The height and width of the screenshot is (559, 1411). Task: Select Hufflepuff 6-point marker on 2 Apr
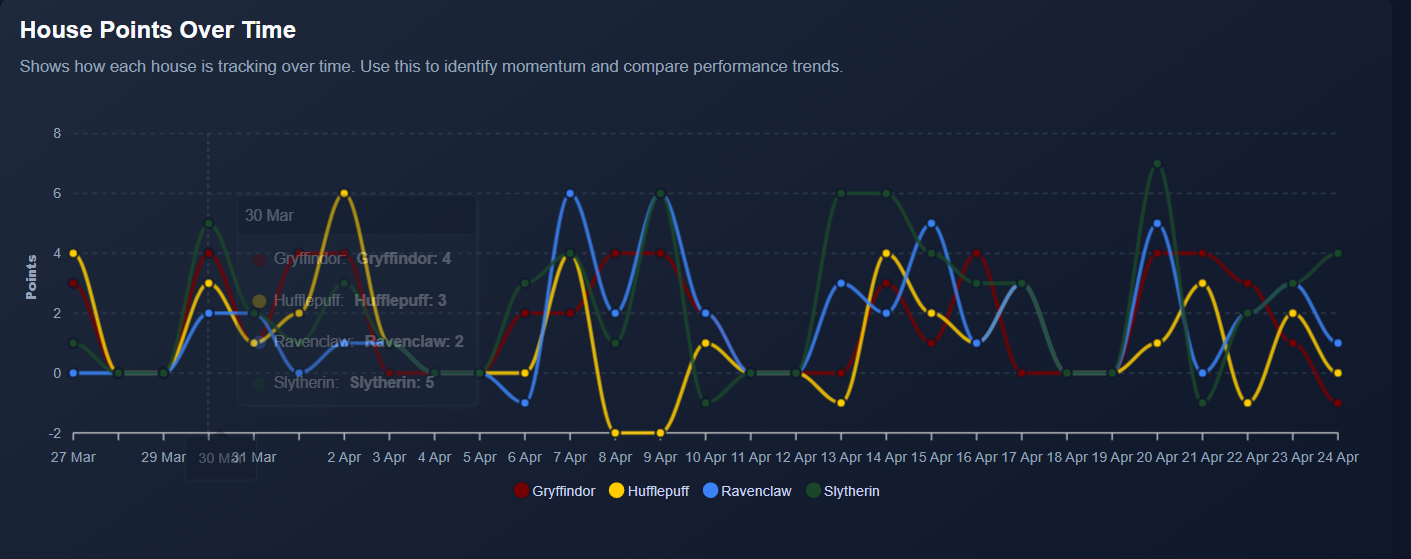[x=344, y=193]
